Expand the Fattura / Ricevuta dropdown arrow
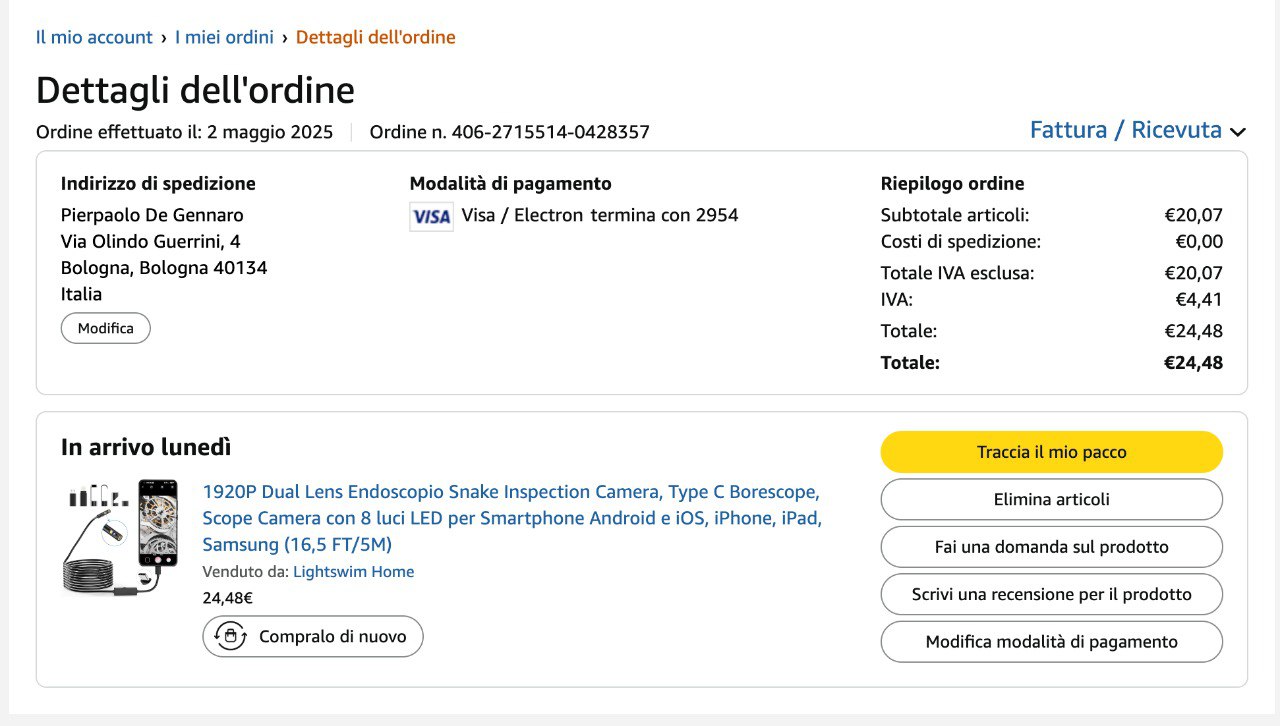 click(1238, 132)
